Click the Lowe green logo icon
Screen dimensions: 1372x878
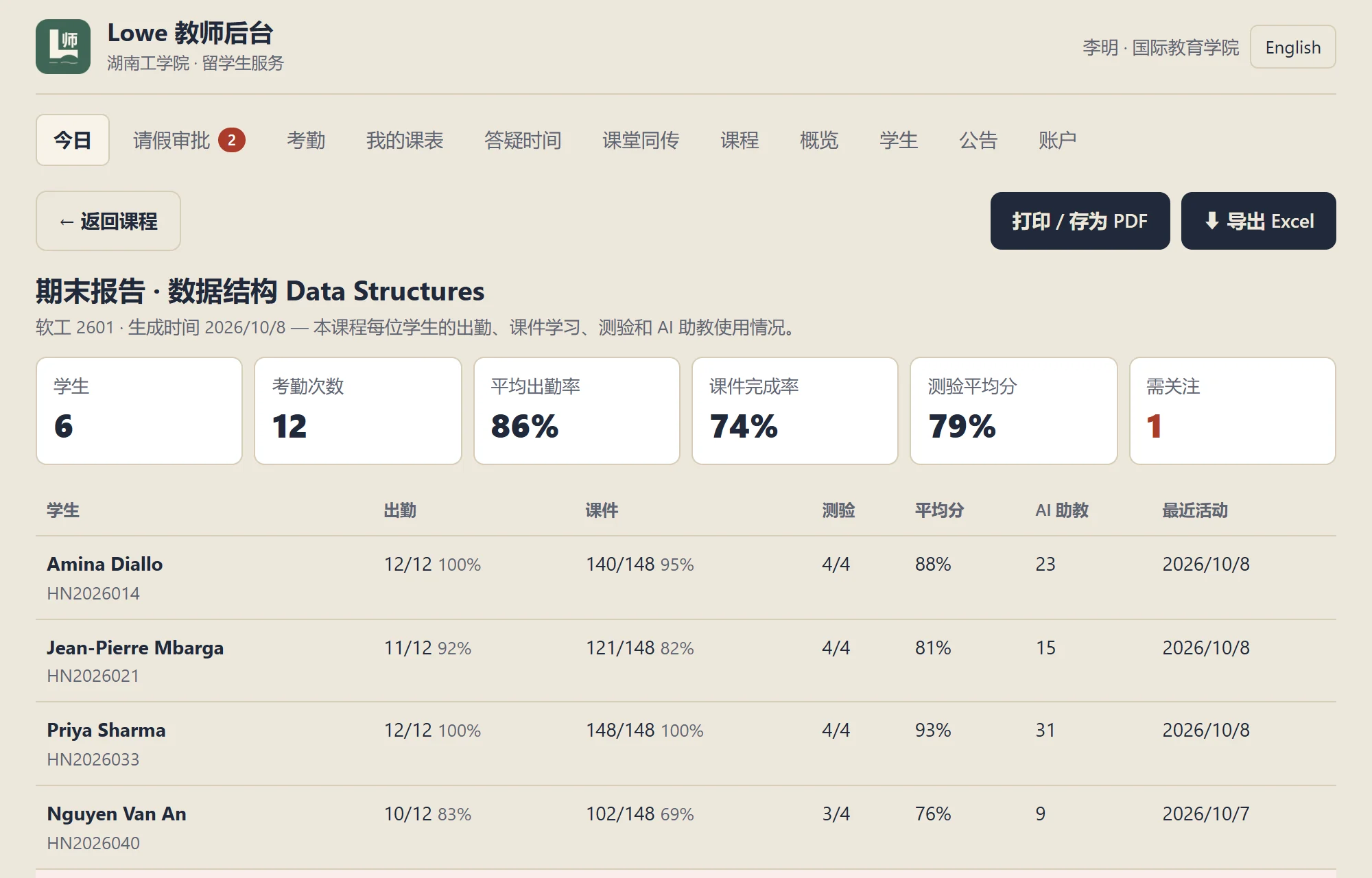click(x=63, y=47)
